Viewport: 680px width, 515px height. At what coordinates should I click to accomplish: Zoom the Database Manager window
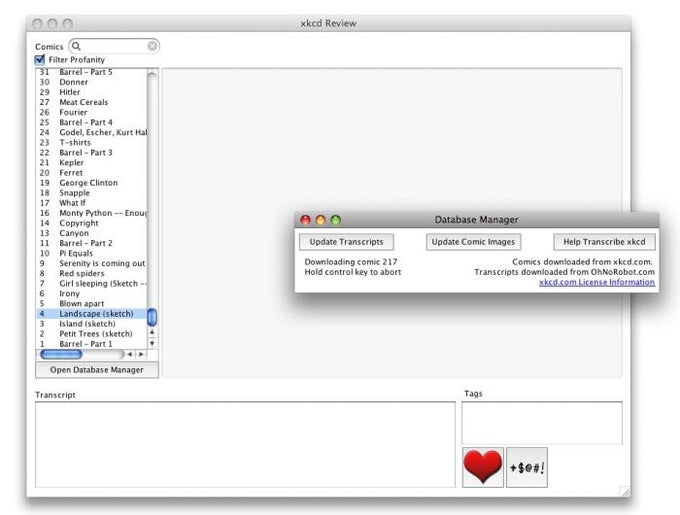pos(336,220)
